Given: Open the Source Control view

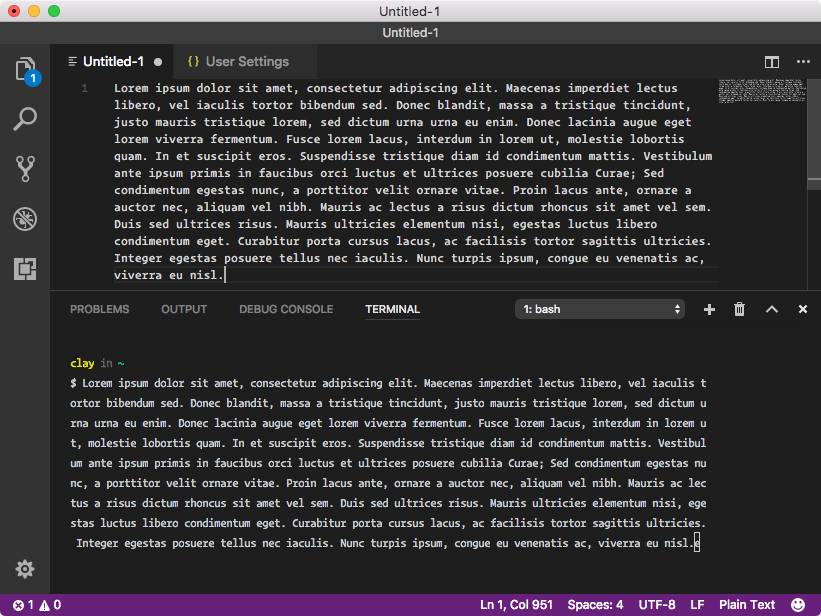Looking at the screenshot, I should click(25, 169).
